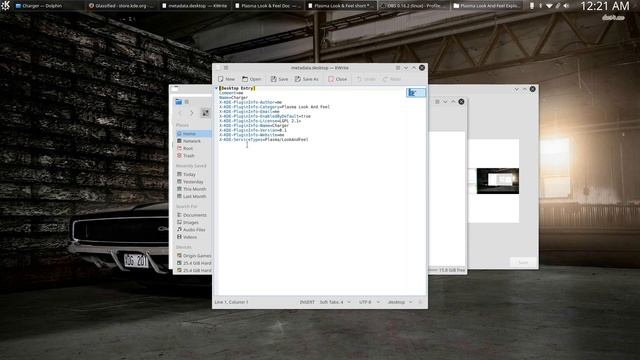The height and width of the screenshot is (360, 640).
Task: Switch to Plasma Look And Feel Explorer task
Action: [488, 6]
